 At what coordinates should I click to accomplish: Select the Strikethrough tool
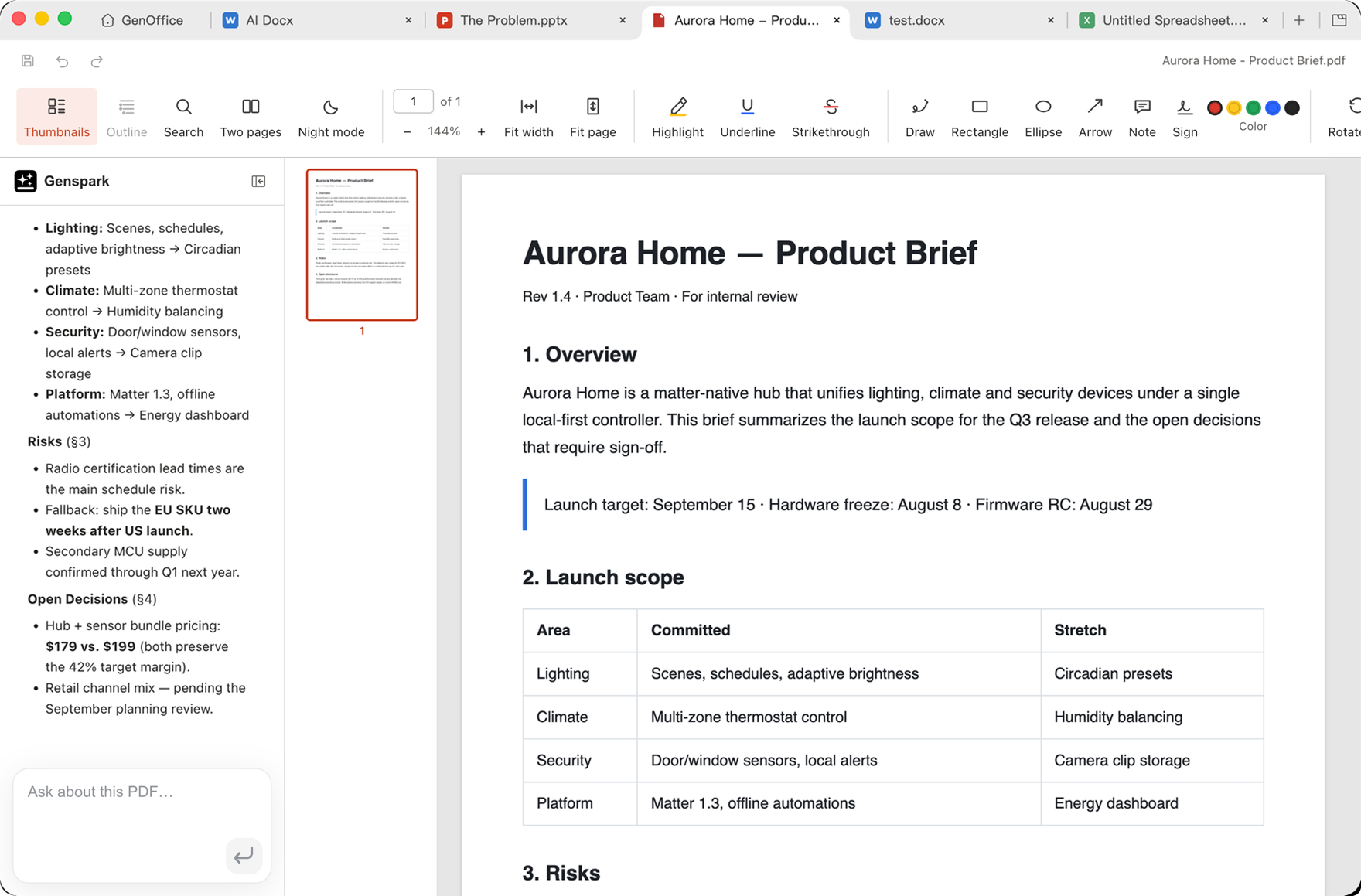[831, 117]
